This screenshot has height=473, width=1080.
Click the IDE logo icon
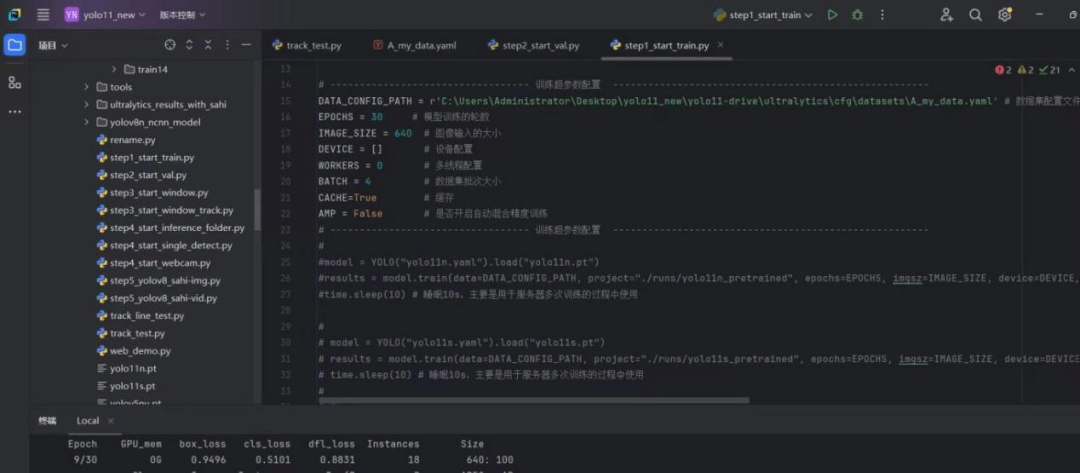pyautogui.click(x=14, y=14)
